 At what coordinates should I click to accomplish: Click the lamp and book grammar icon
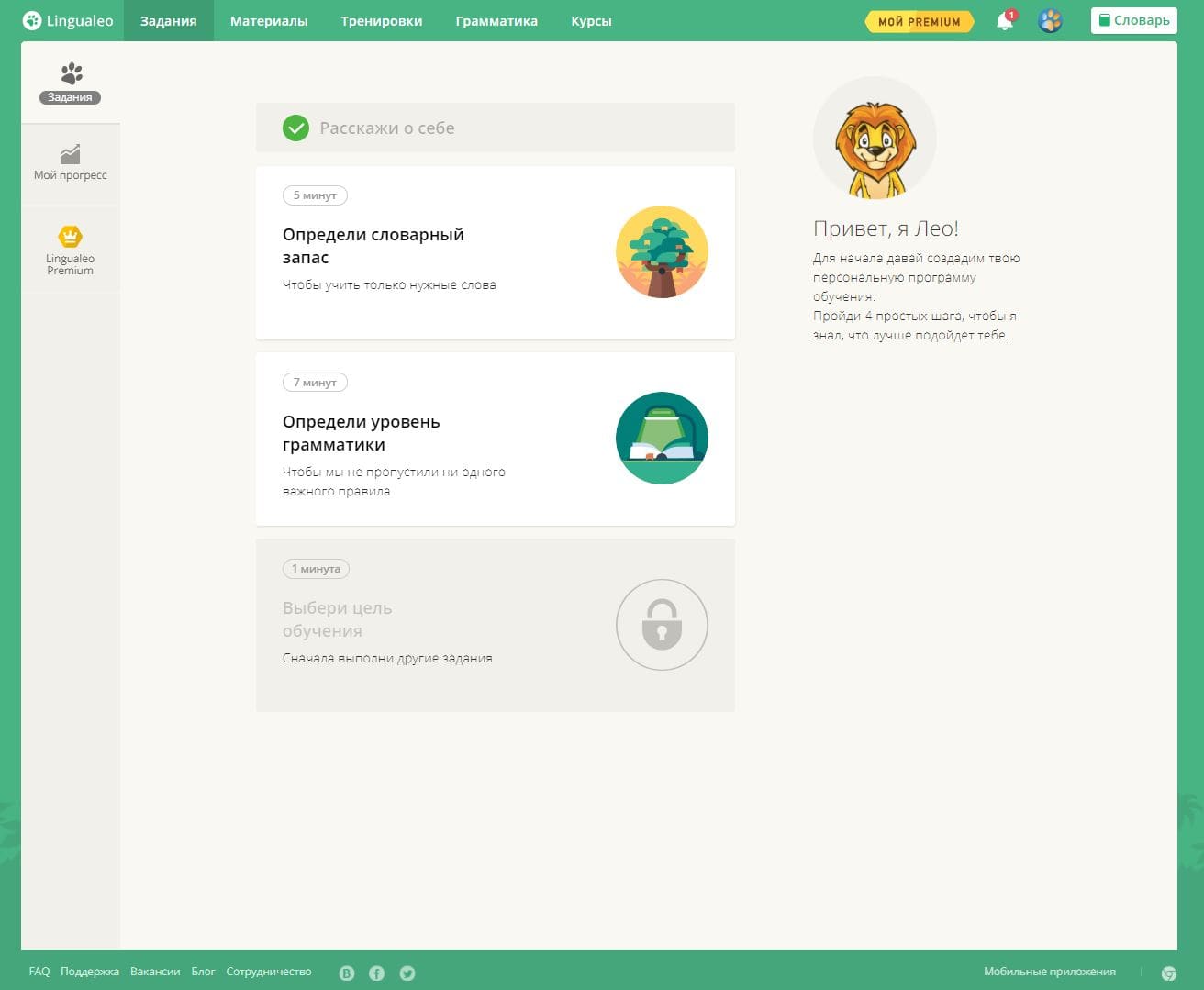[x=662, y=439]
